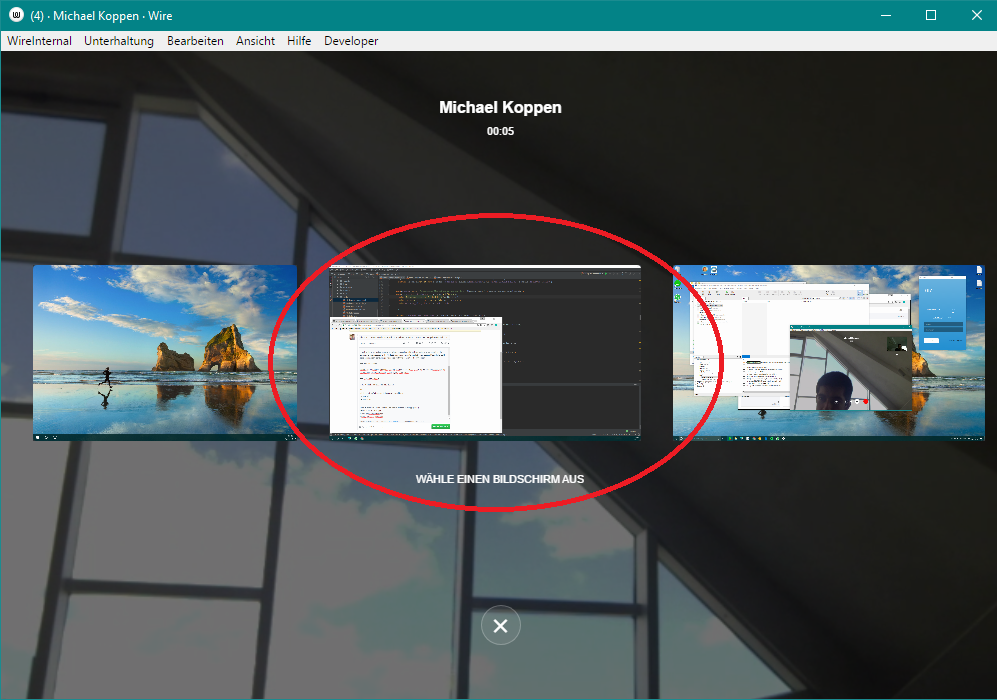Select the beach wallpaper screen thumbnail
Screen dimensions: 997x700
click(165, 353)
